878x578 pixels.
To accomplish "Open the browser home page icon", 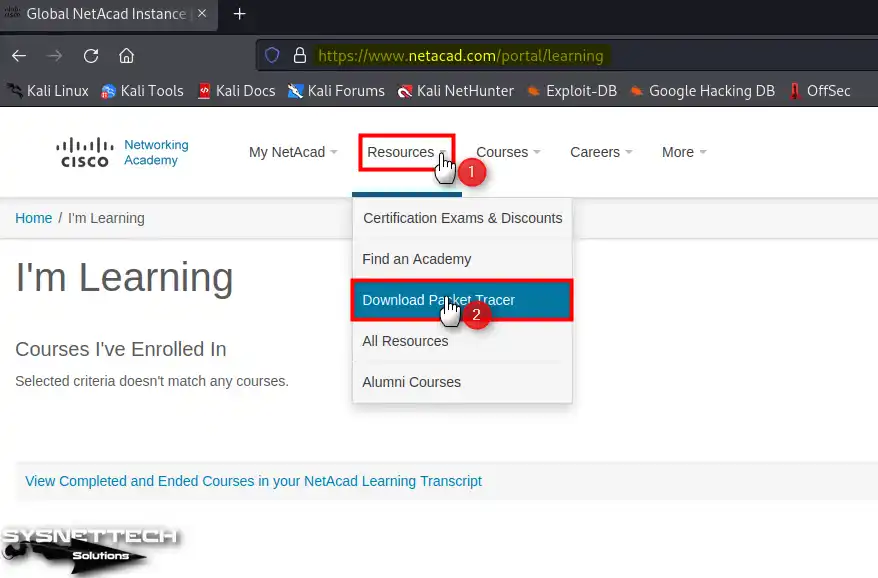I will pyautogui.click(x=127, y=56).
